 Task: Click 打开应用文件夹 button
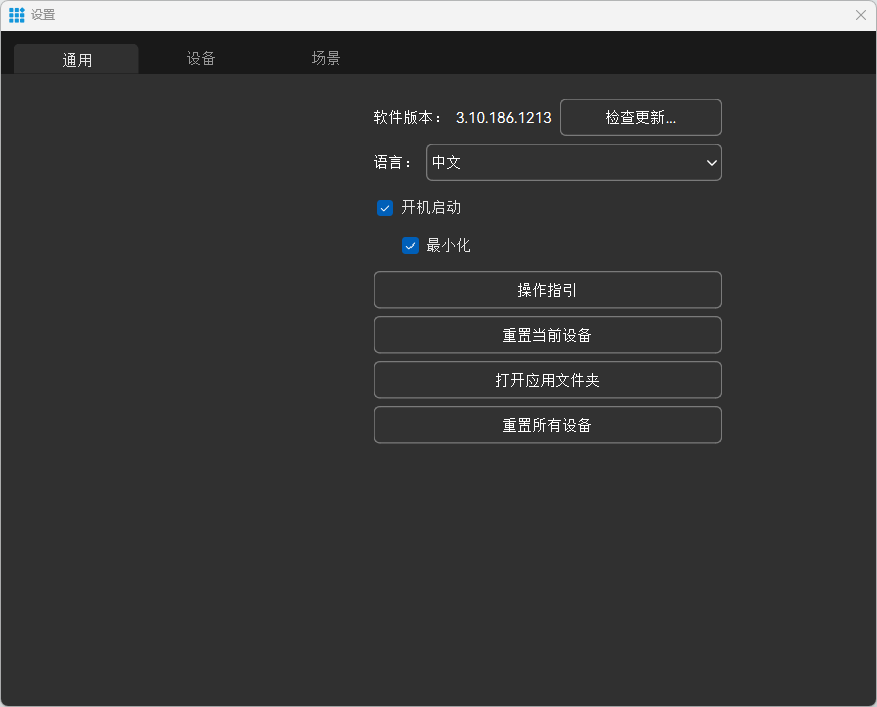pyautogui.click(x=547, y=380)
